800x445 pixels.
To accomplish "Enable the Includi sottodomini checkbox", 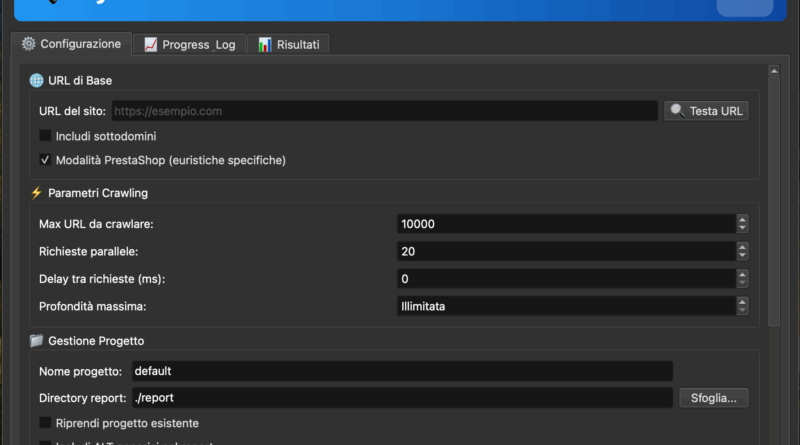I will point(45,136).
